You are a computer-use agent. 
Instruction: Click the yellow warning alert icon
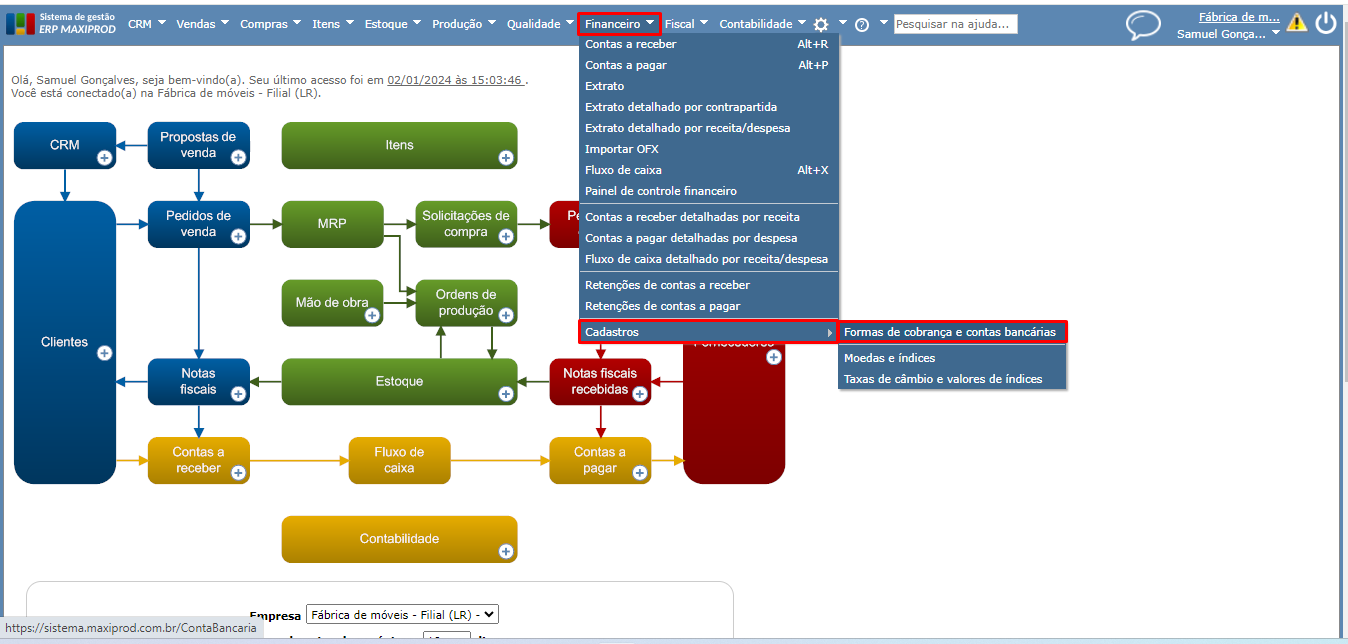pos(1297,22)
